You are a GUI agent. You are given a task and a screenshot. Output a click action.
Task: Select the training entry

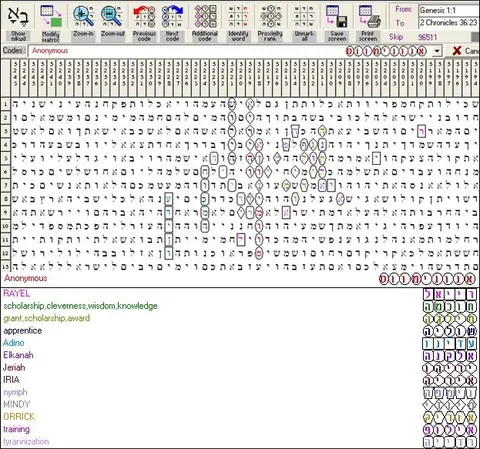(x=17, y=429)
